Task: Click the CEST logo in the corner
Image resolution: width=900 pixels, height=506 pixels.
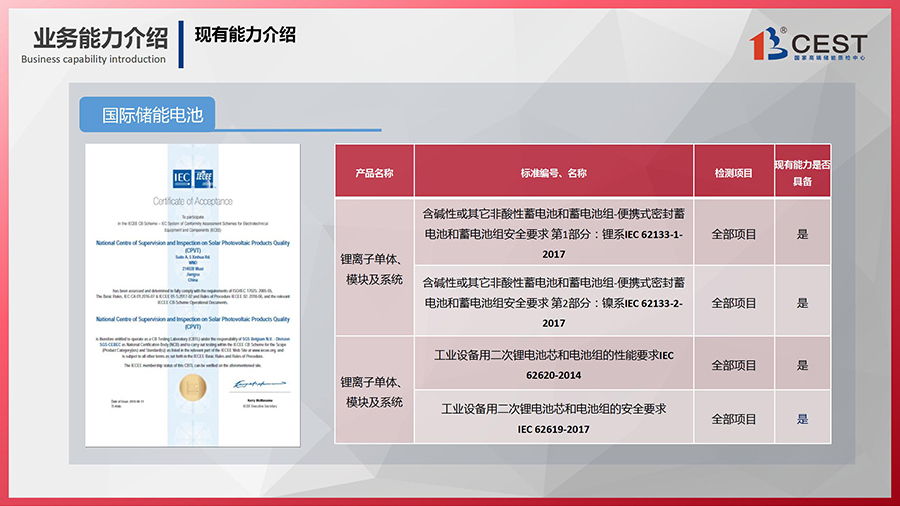Action: (x=808, y=44)
